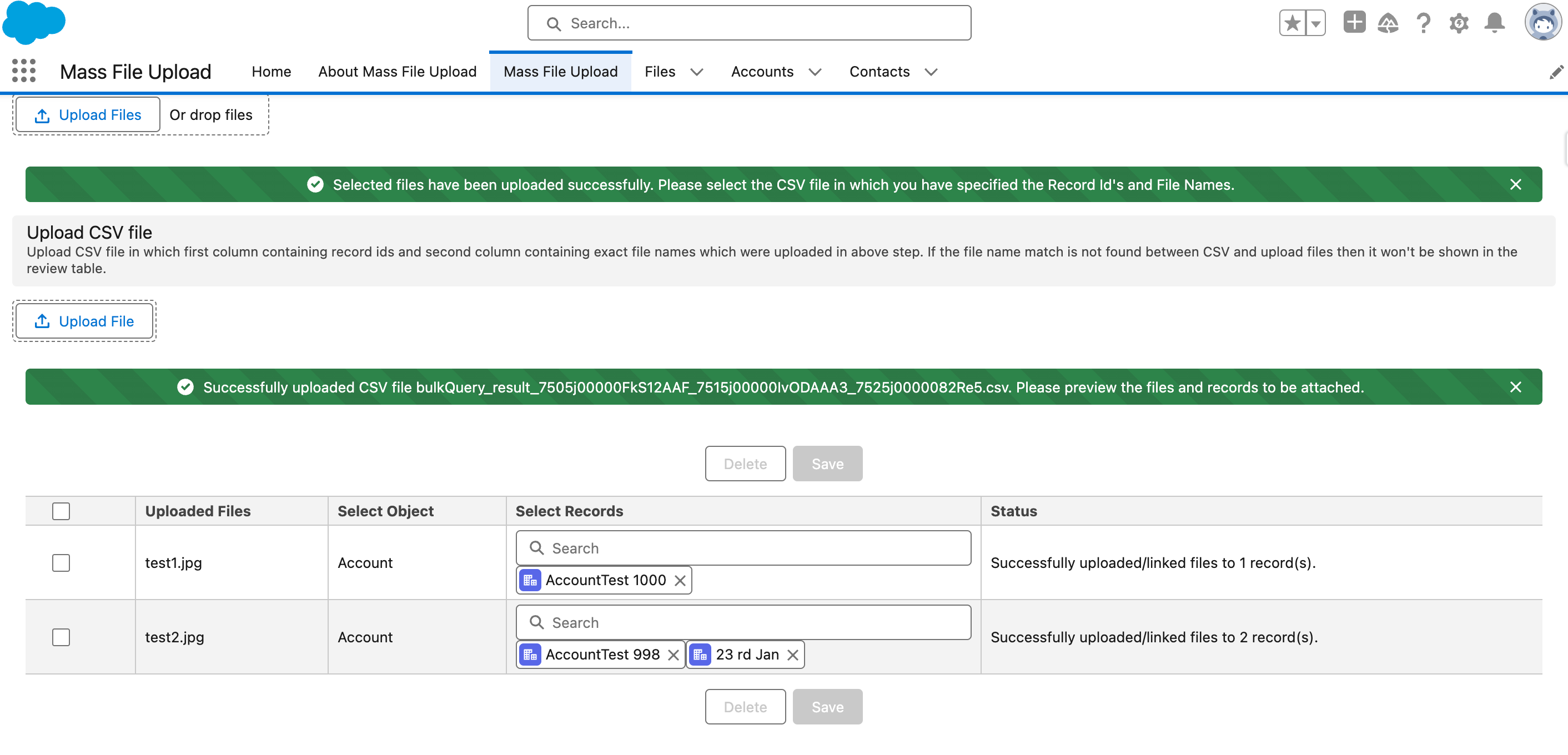Expand the Accounts tab dropdown chevron

tap(815, 72)
